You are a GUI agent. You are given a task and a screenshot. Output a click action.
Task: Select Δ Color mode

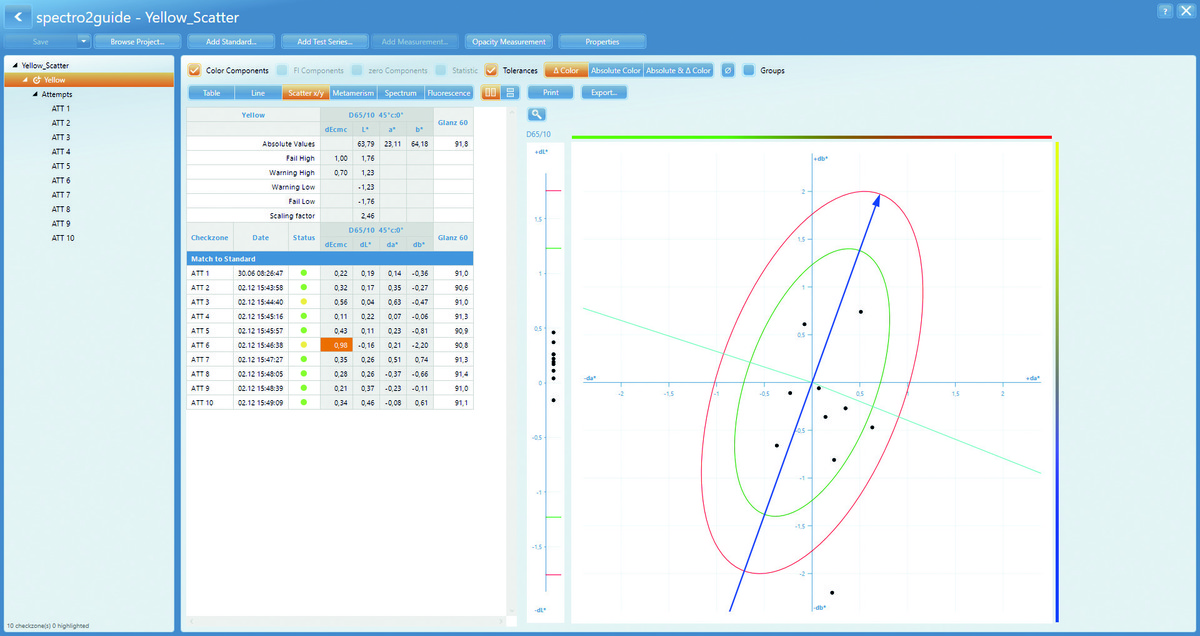pyautogui.click(x=566, y=71)
